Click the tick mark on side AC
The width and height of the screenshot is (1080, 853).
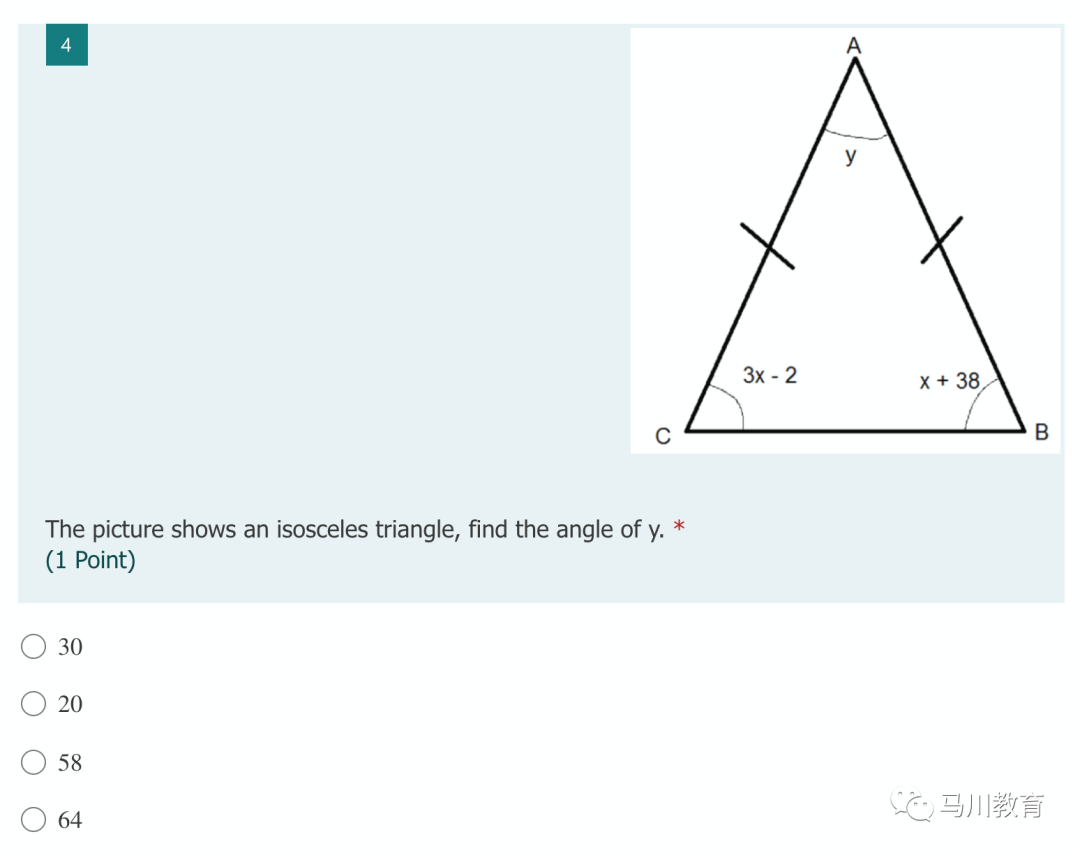[x=767, y=246]
